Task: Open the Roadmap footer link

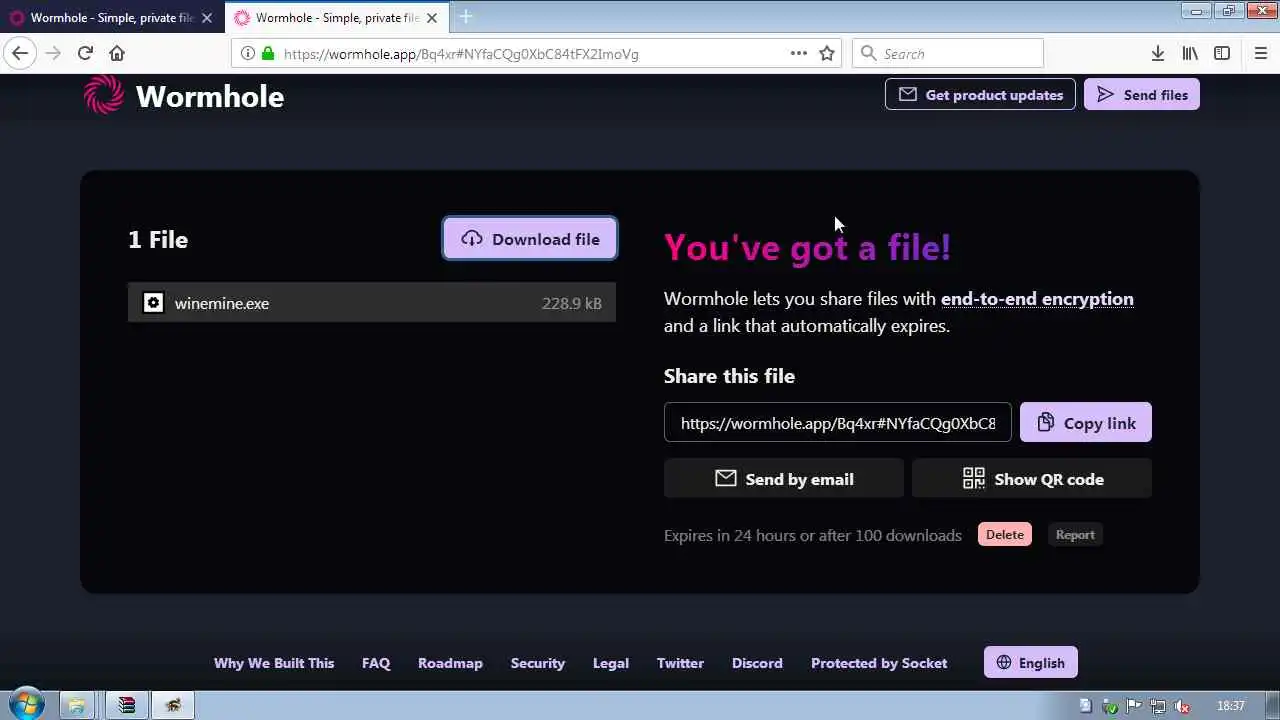Action: tap(450, 663)
